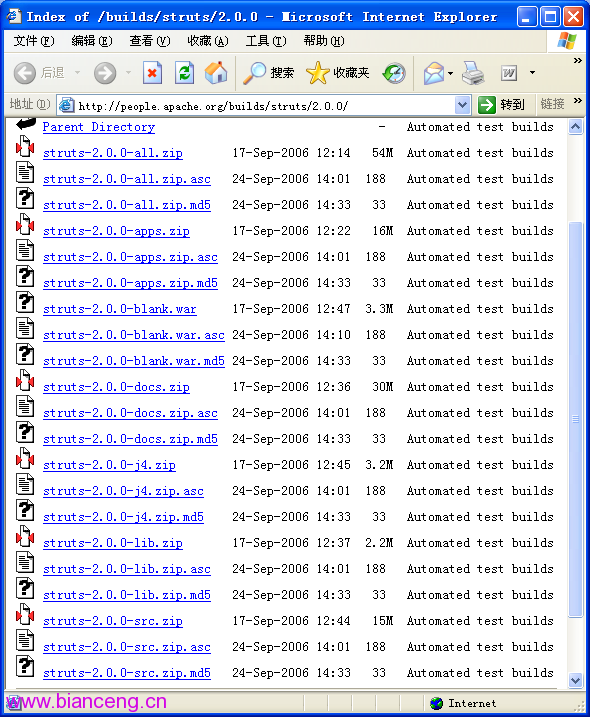590x717 pixels.
Task: Go to the Home page icon
Action: pyautogui.click(x=216, y=73)
